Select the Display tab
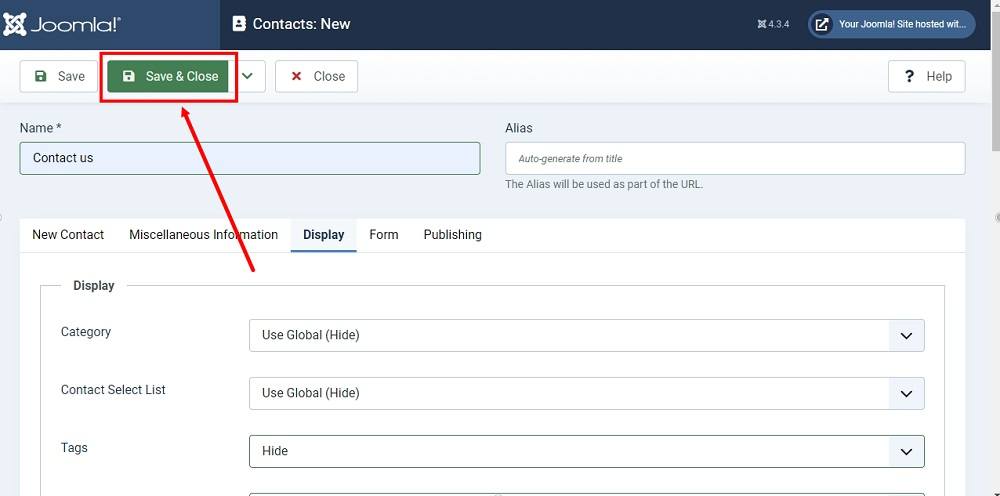This screenshot has width=1000, height=496. [x=323, y=235]
